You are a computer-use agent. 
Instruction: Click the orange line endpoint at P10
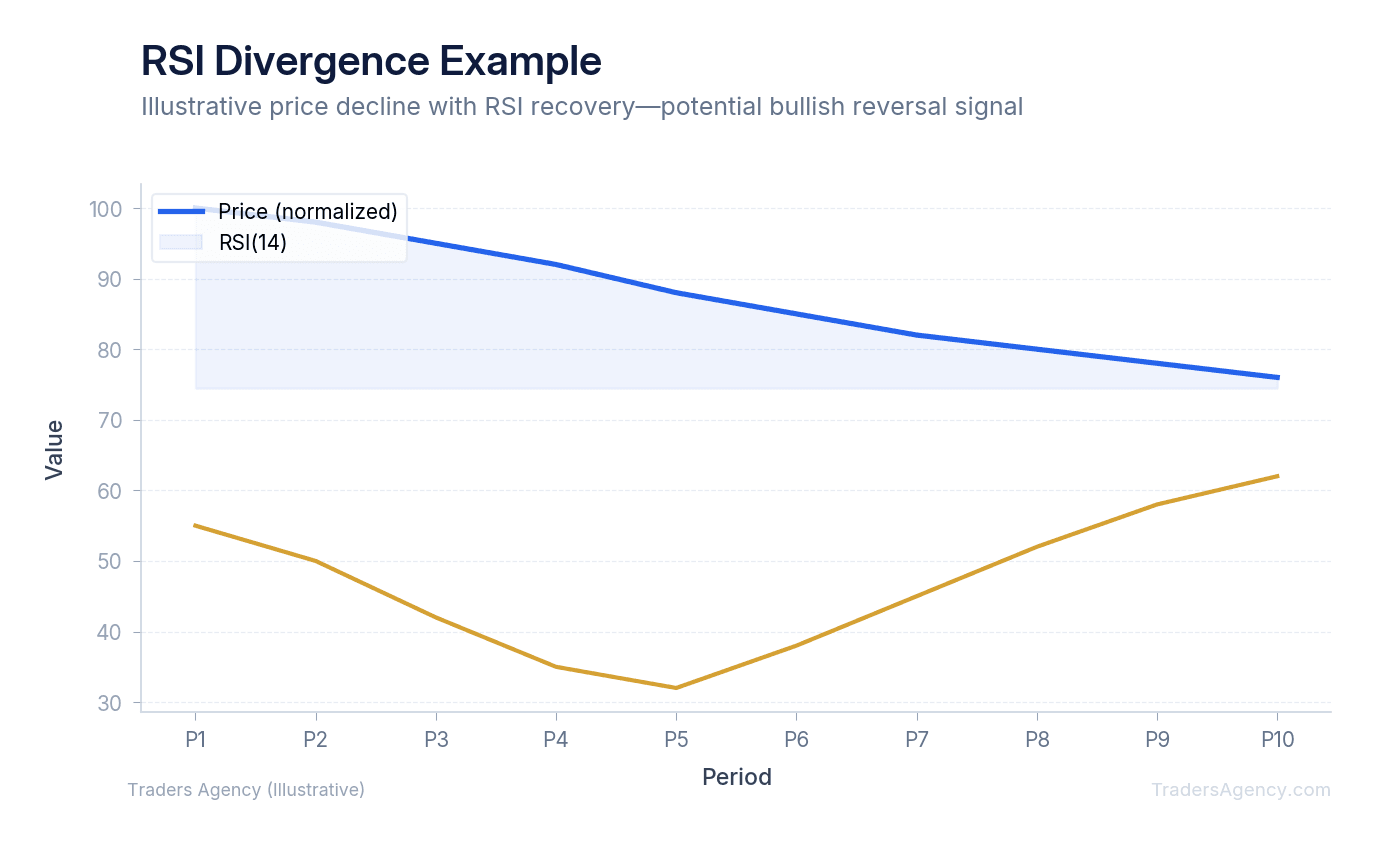click(x=1276, y=476)
